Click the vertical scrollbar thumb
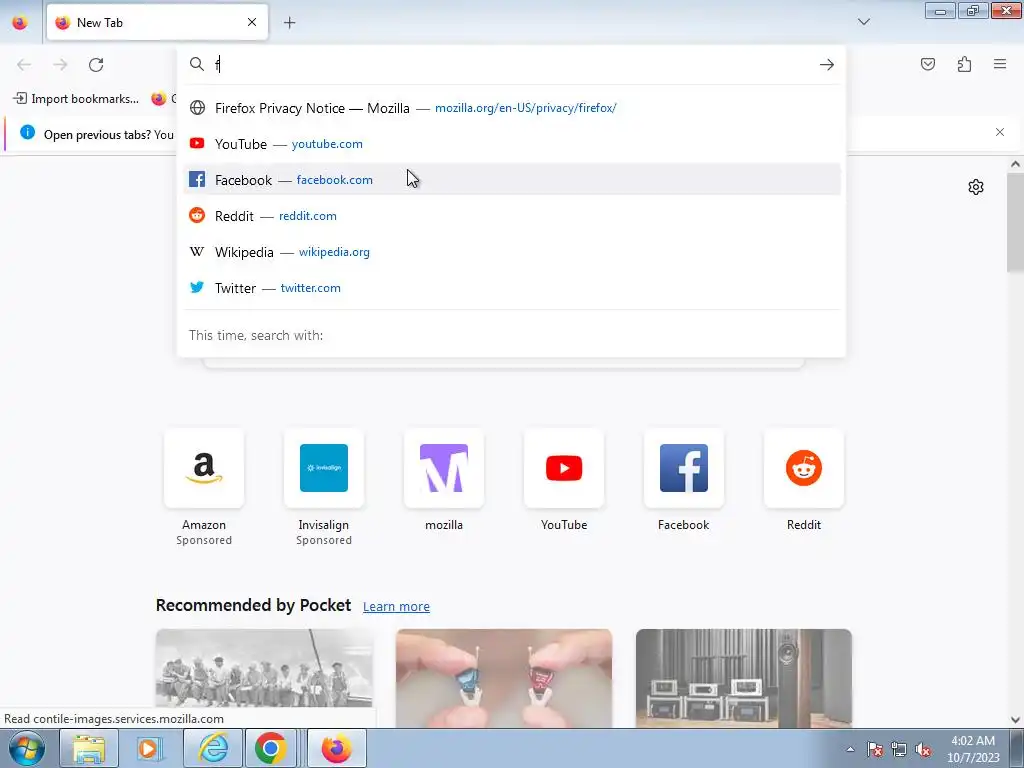The image size is (1024, 768). tap(1015, 222)
